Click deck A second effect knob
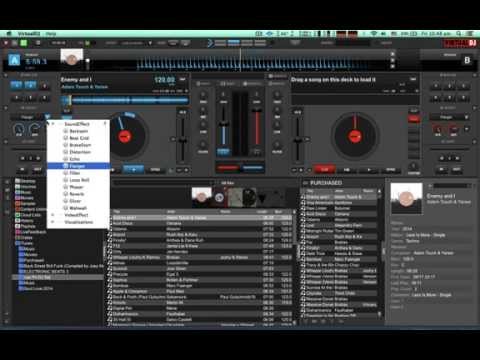This screenshot has height=360, width=480. coord(35,129)
